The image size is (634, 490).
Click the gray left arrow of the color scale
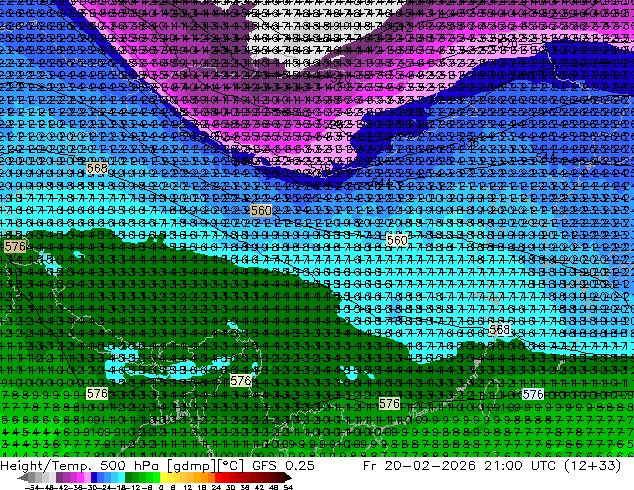click(23, 477)
